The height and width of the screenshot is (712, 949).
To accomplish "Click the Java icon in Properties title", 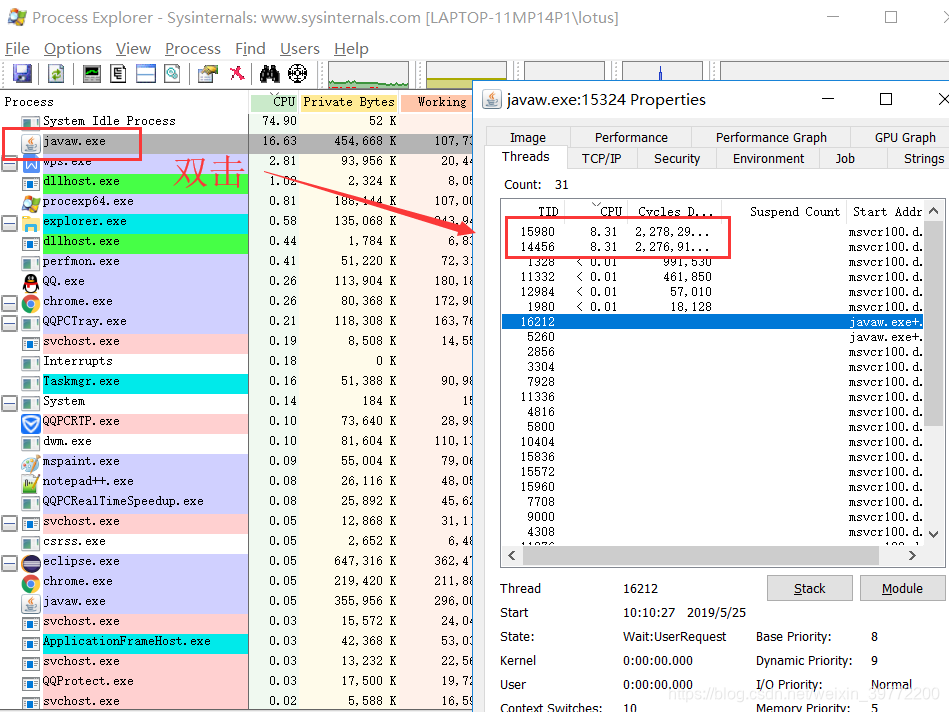I will (492, 99).
